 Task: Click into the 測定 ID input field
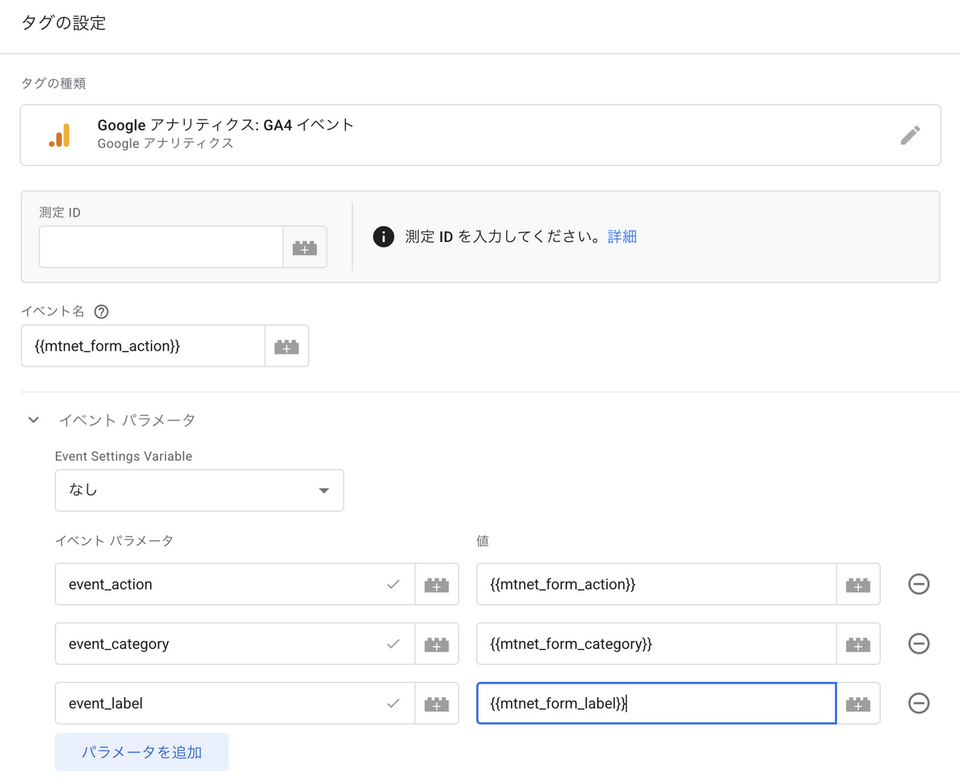click(161, 247)
